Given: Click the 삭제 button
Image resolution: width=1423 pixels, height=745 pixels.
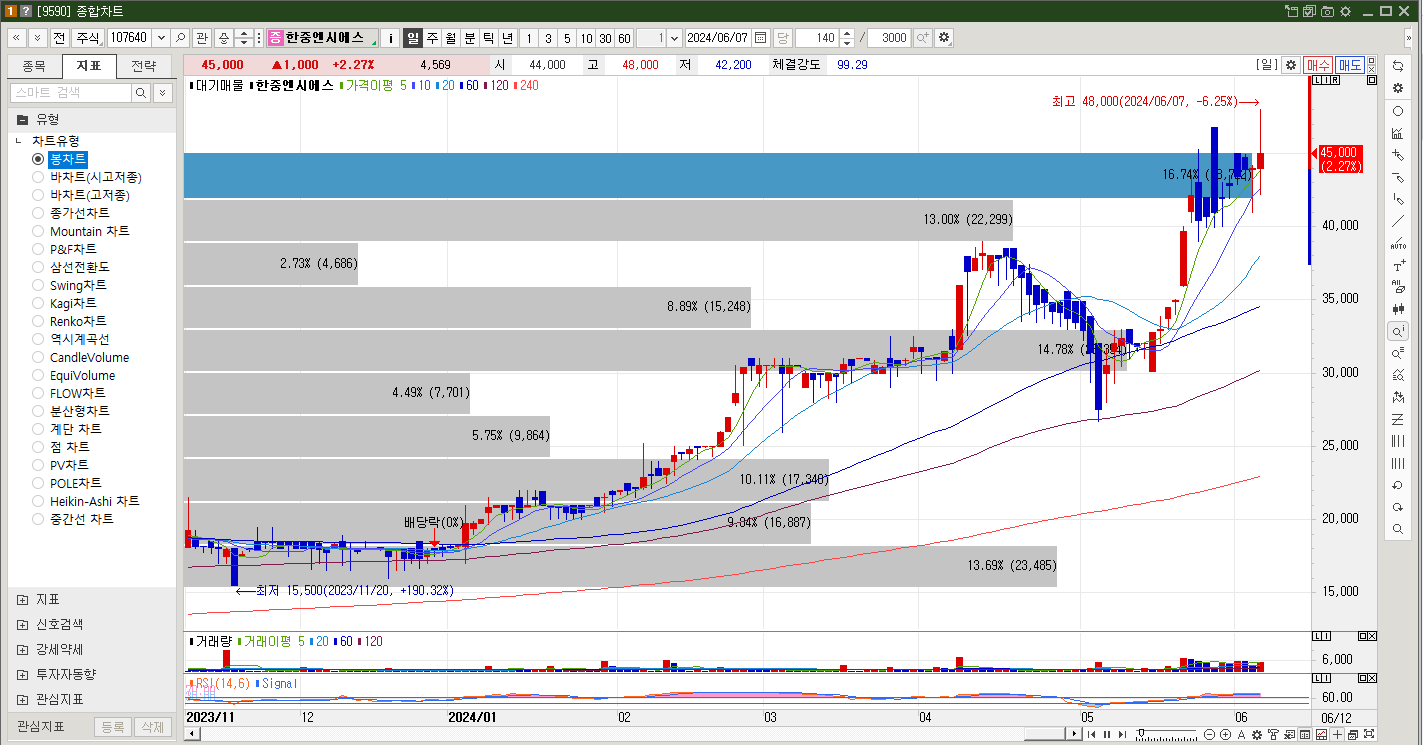Looking at the screenshot, I should click(x=151, y=727).
